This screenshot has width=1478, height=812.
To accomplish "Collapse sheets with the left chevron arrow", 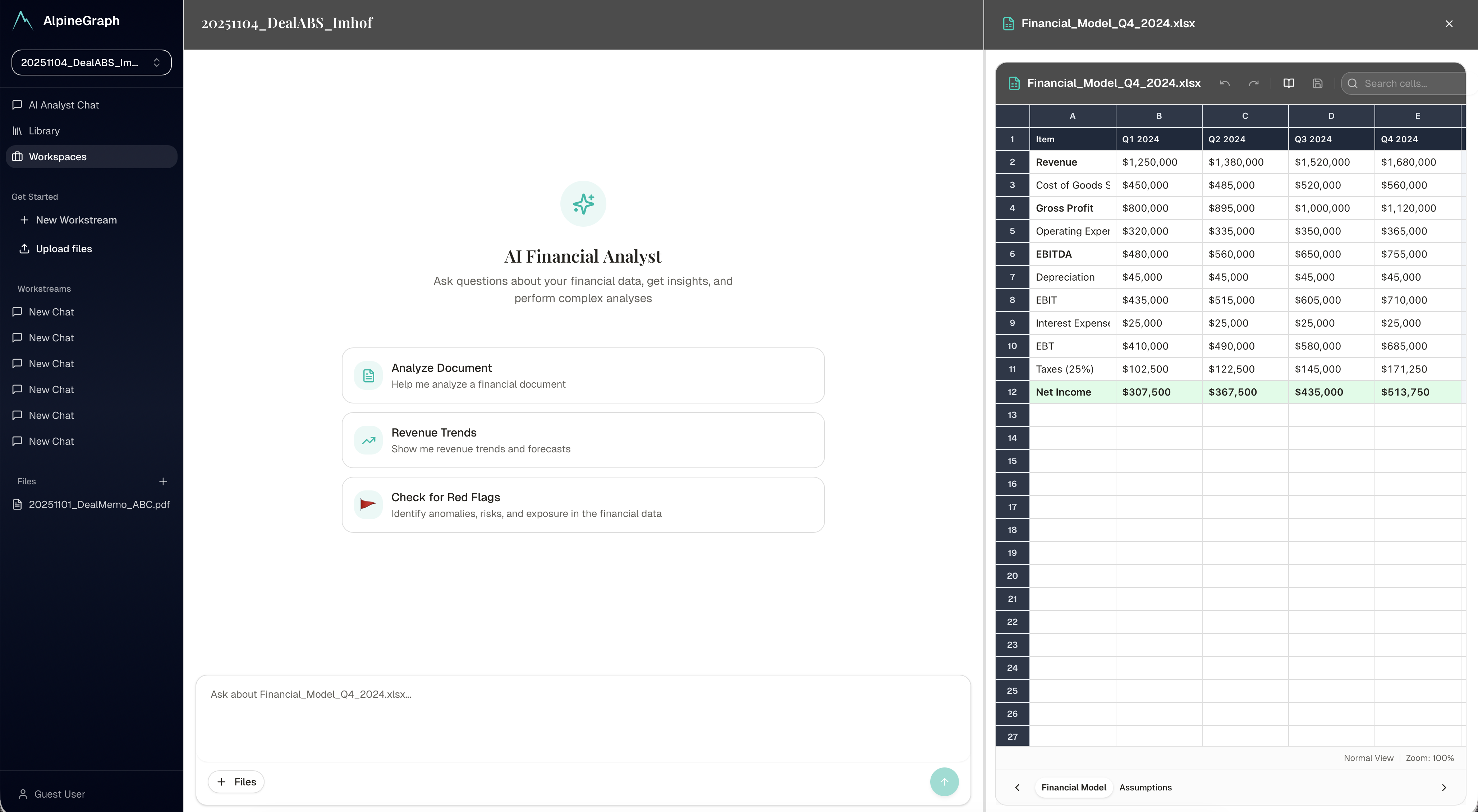I will (1017, 787).
